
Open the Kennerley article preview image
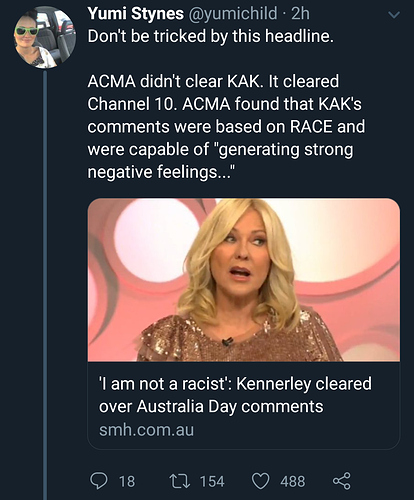[x=244, y=280]
